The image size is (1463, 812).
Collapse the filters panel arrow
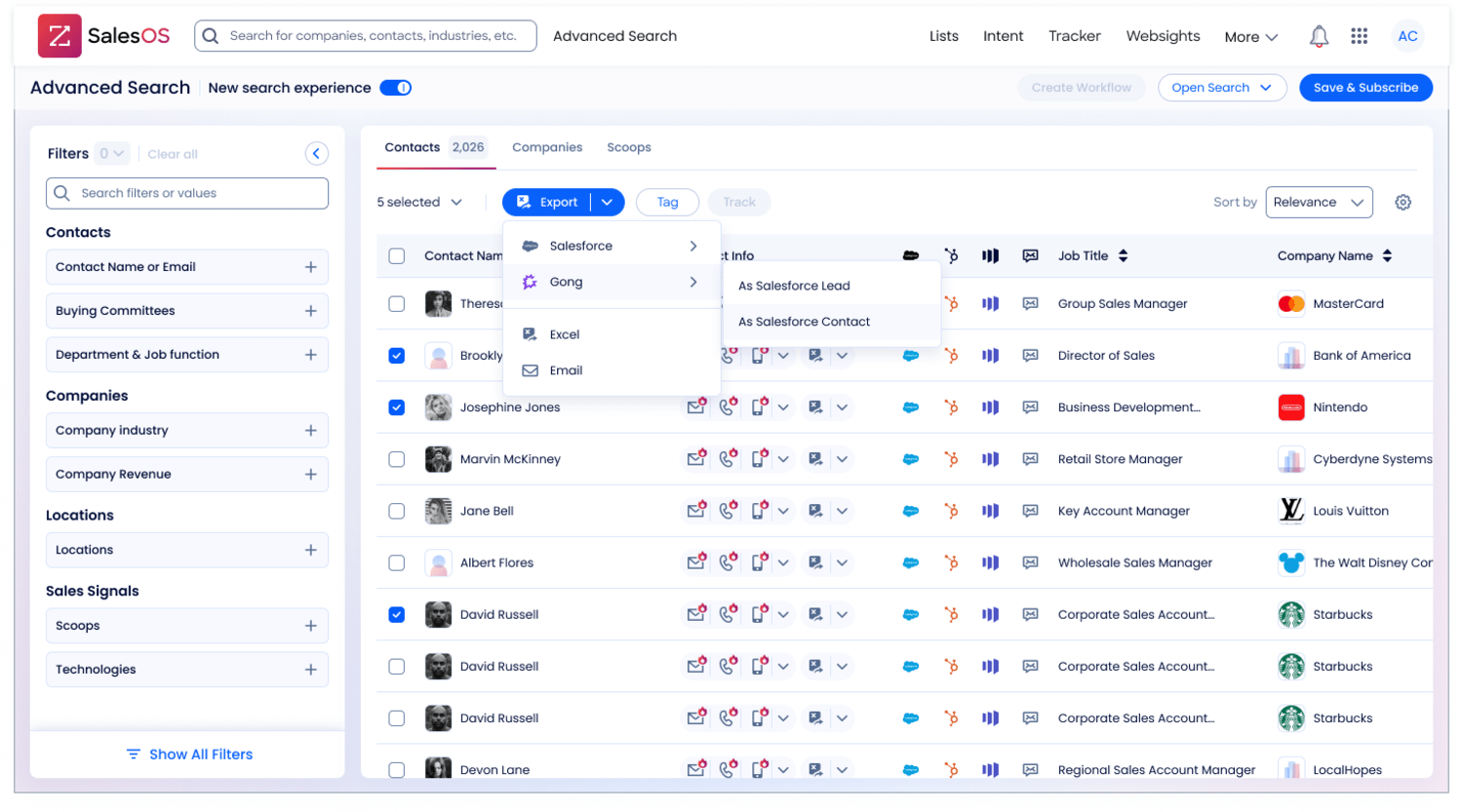pyautogui.click(x=316, y=154)
